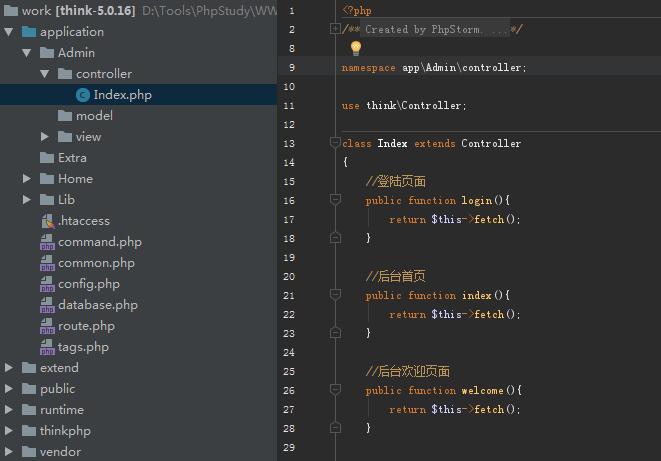Expand the Home folder arrow
Image resolution: width=661 pixels, height=461 pixels.
pos(27,179)
